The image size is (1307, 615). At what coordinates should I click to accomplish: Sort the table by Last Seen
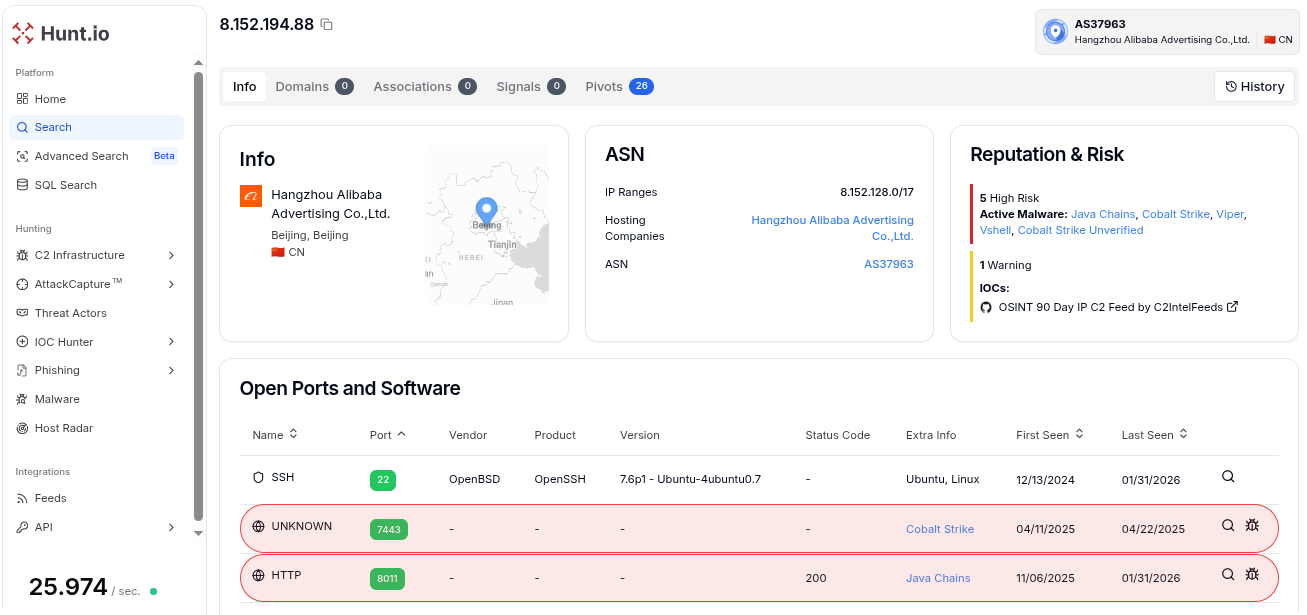pyautogui.click(x=1154, y=435)
